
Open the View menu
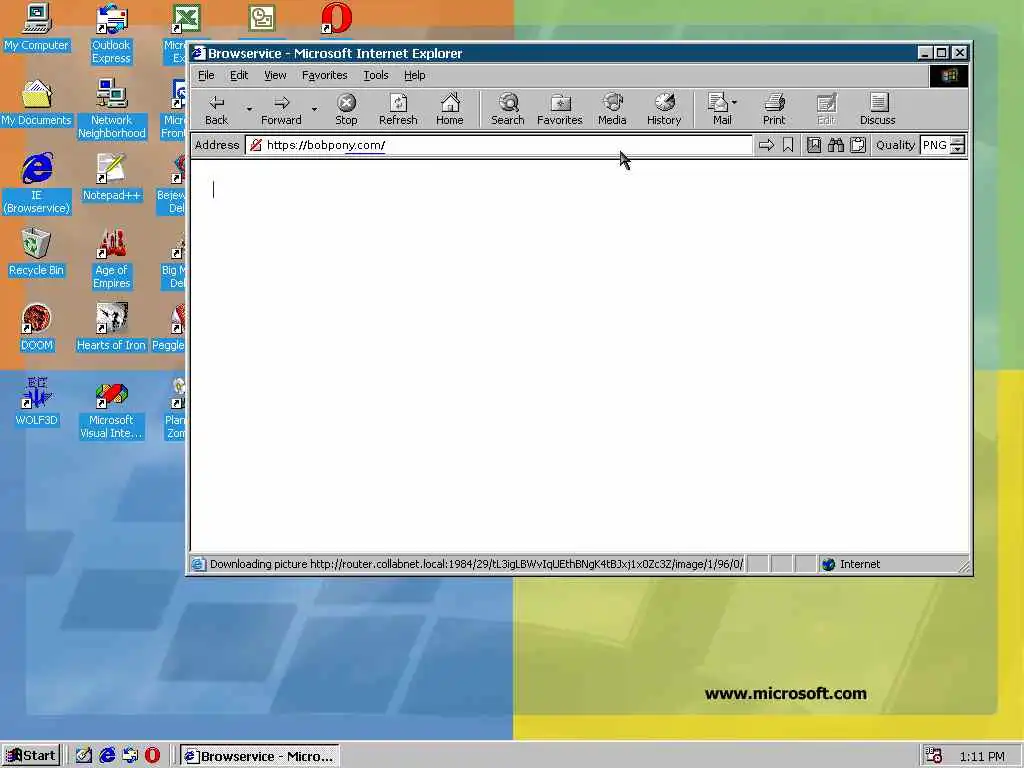pos(275,75)
